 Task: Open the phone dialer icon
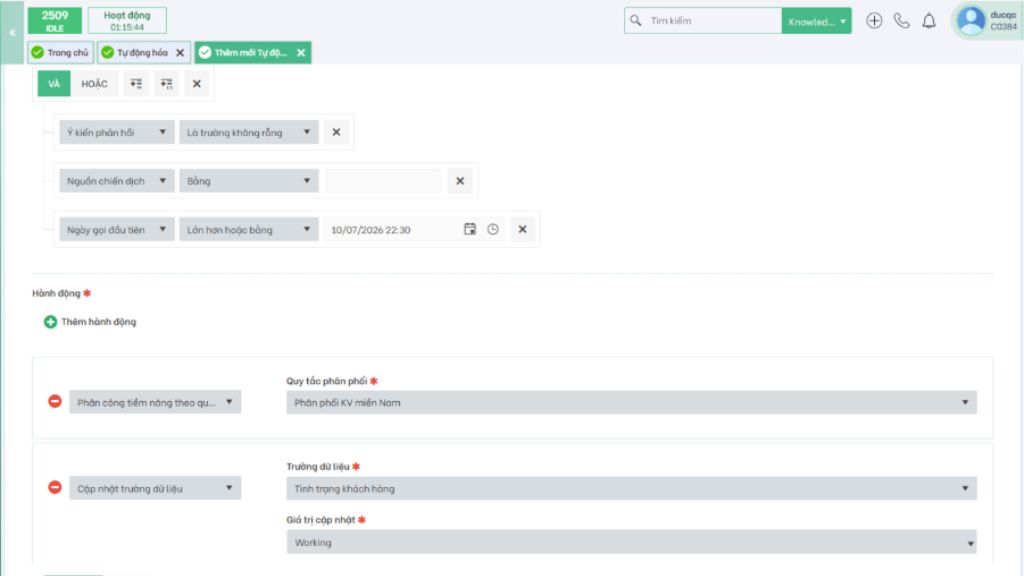tap(901, 21)
